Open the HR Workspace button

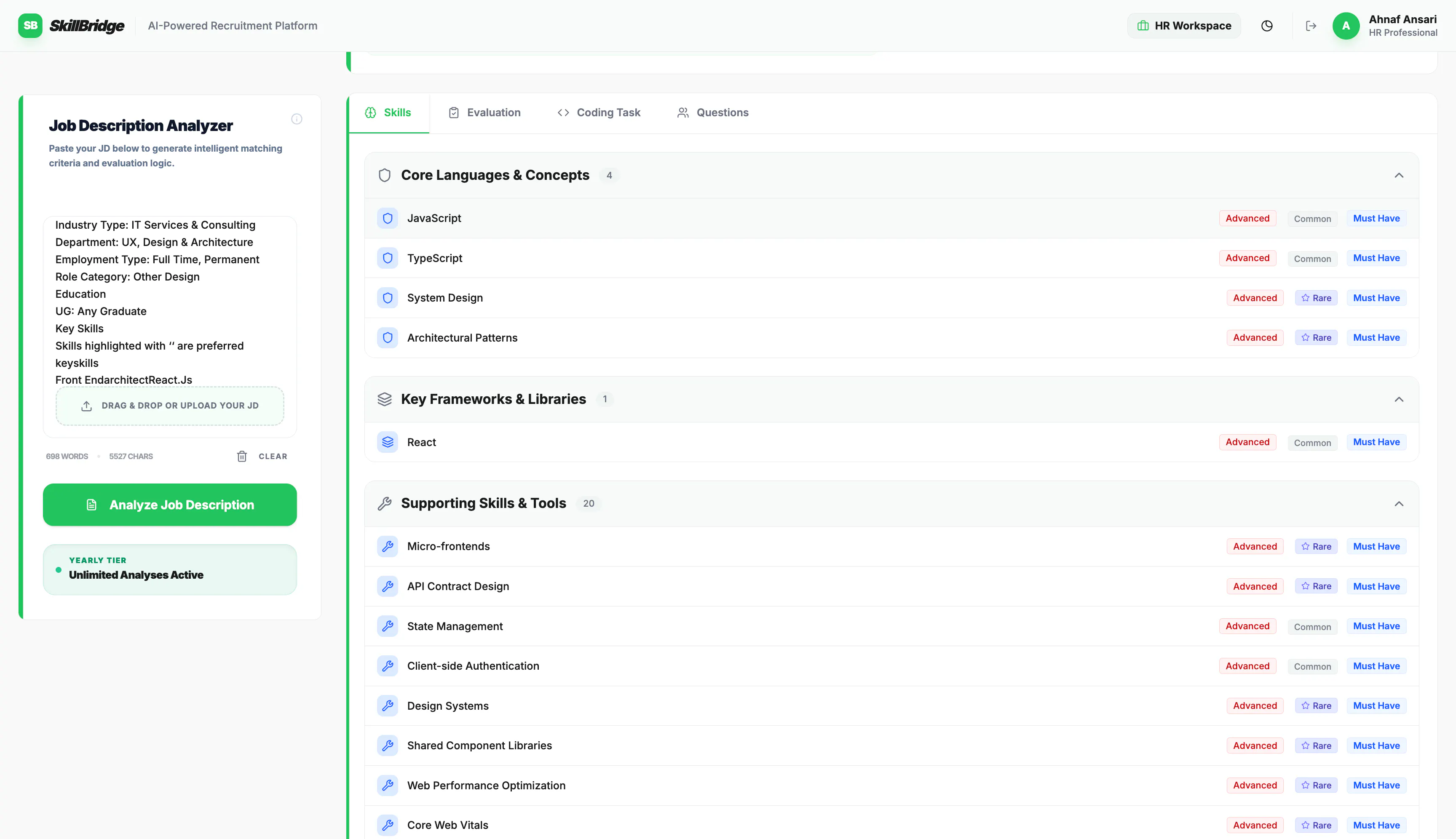pyautogui.click(x=1184, y=26)
